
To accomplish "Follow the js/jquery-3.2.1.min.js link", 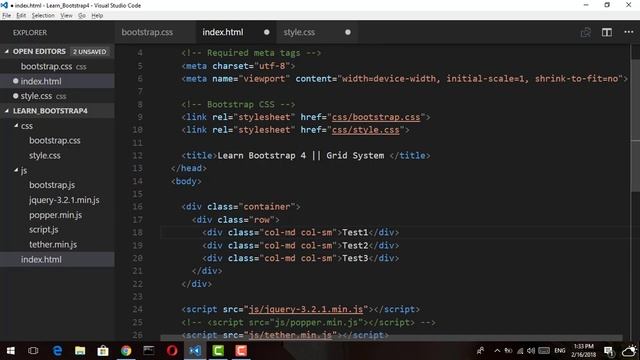I will click(306, 309).
